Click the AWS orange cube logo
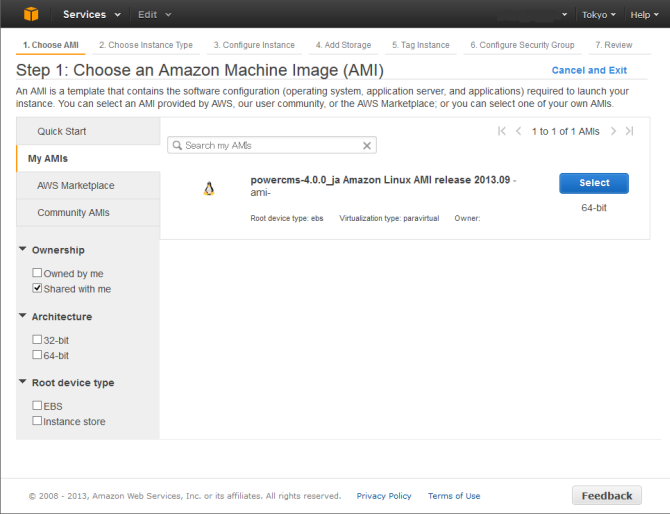Screen dimensions: 670x514 31,14
